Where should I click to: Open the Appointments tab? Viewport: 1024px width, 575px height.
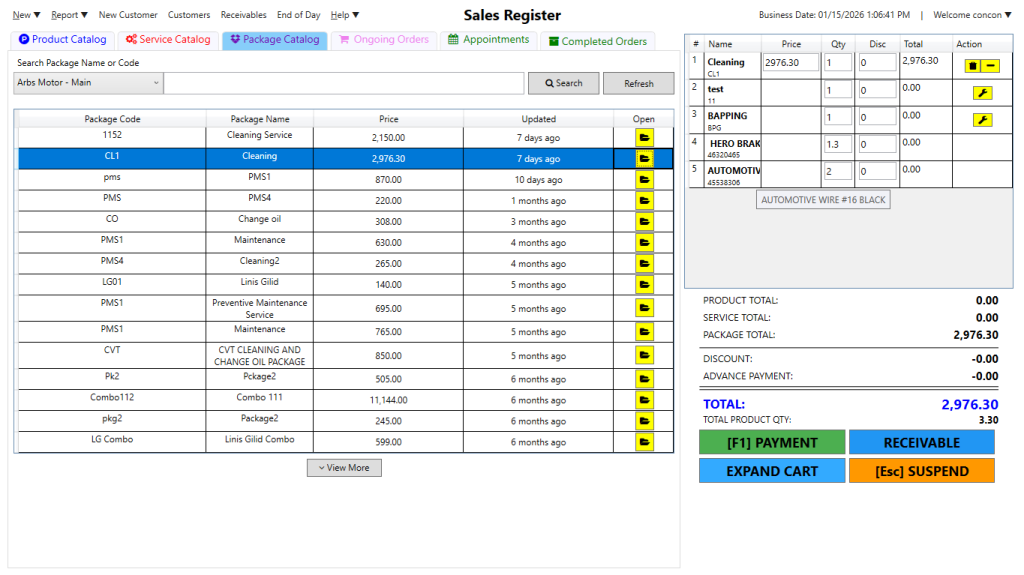click(x=489, y=40)
